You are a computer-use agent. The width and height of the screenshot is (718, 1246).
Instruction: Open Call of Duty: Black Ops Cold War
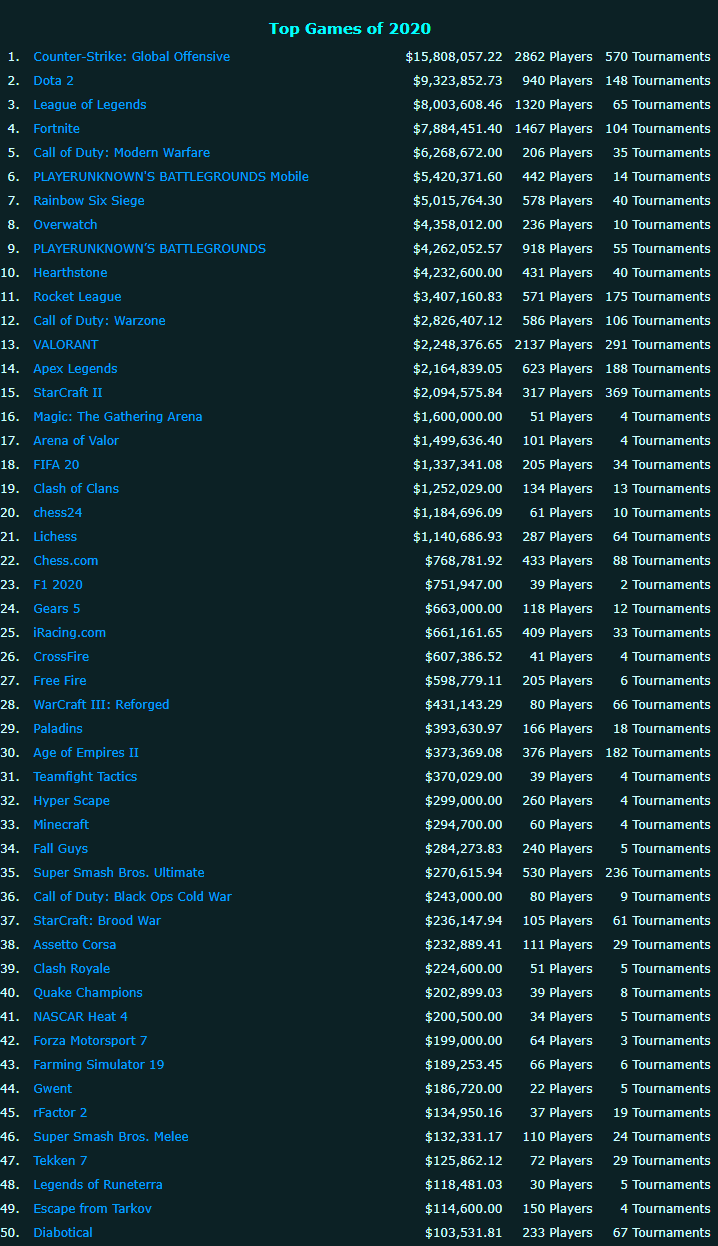[x=132, y=897]
